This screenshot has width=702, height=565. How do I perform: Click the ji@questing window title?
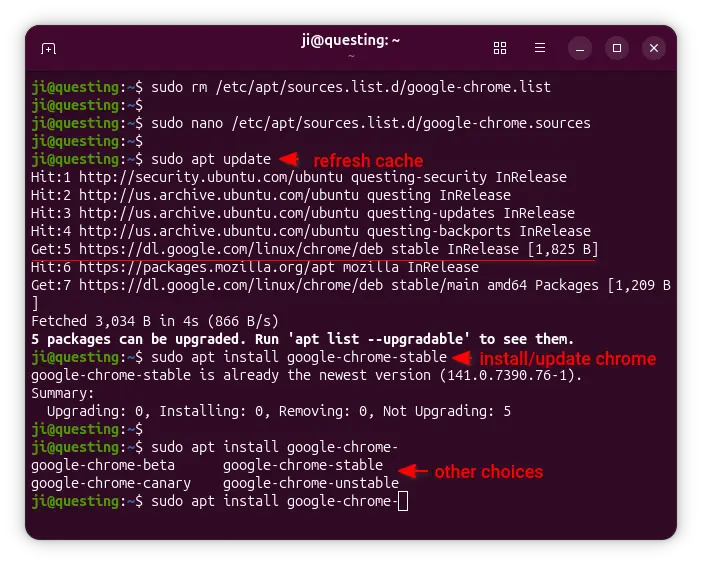(x=351, y=41)
